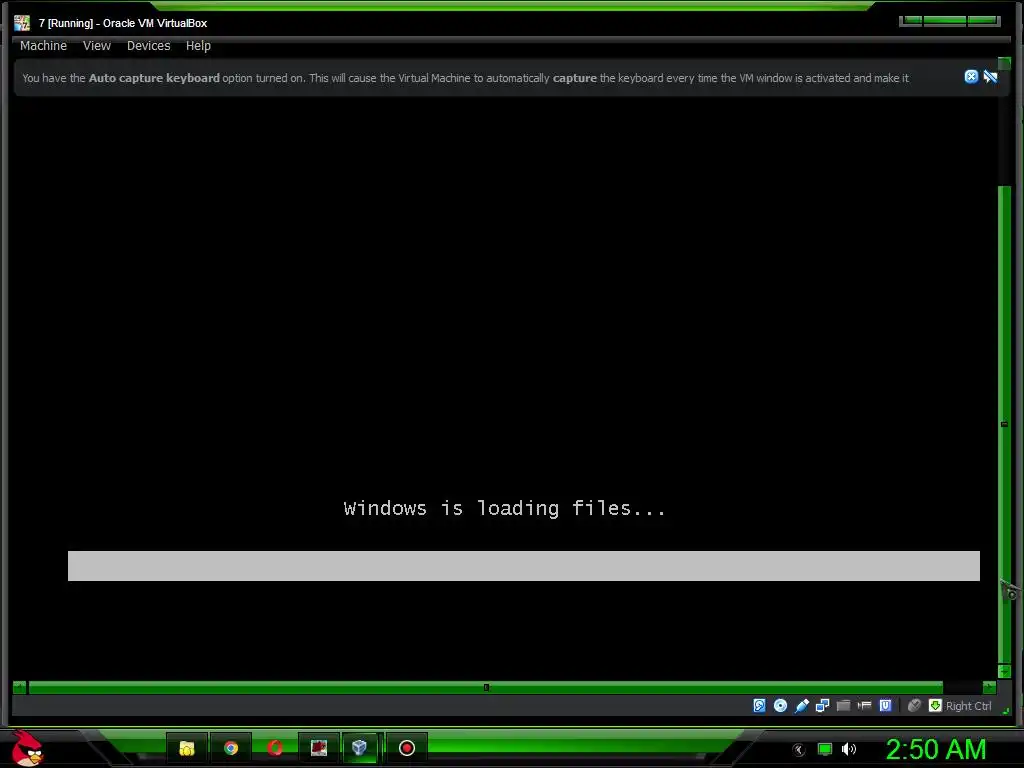Launch Opera browser from the taskbar

[x=275, y=748]
